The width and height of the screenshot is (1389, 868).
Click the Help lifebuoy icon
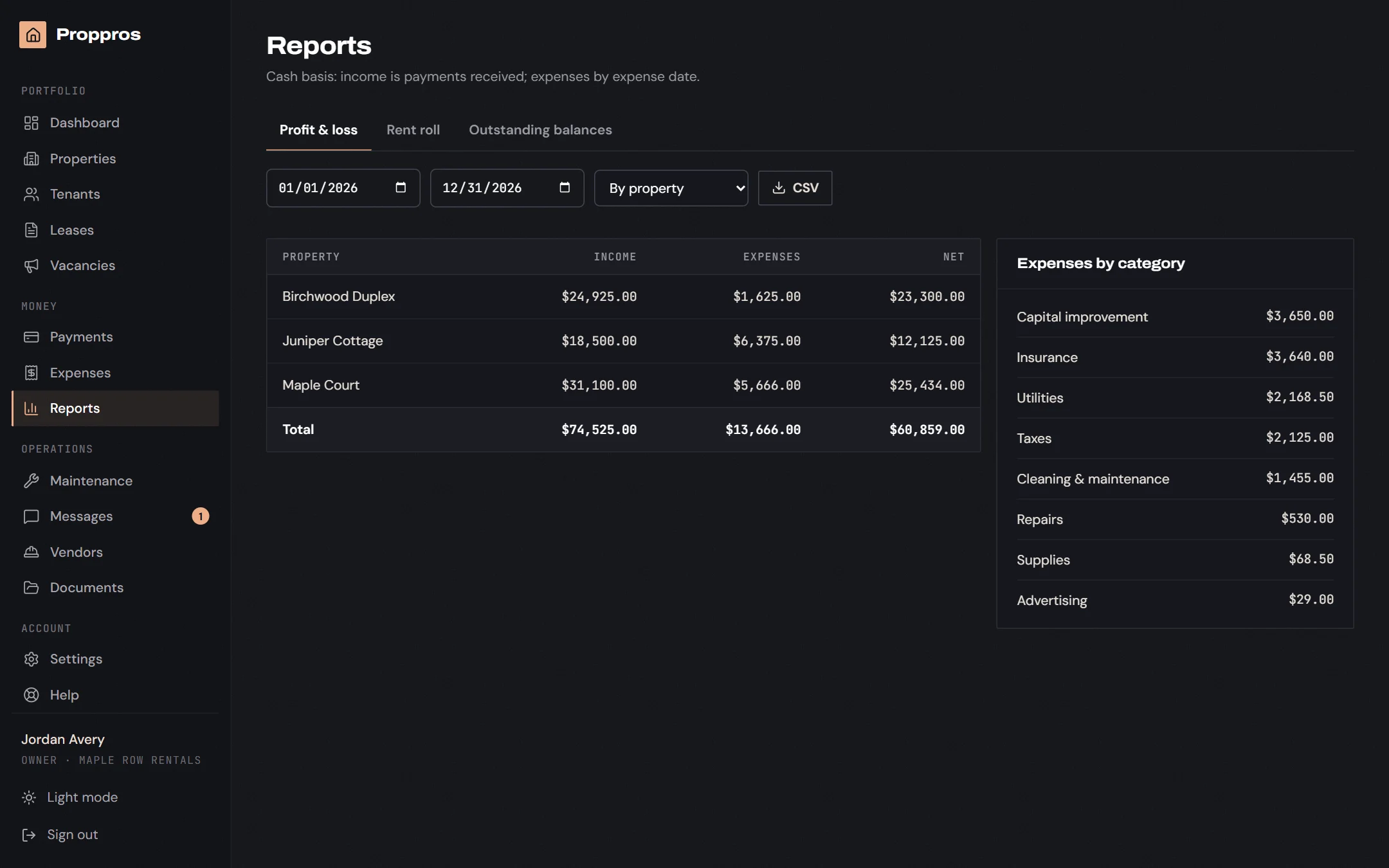pos(32,695)
